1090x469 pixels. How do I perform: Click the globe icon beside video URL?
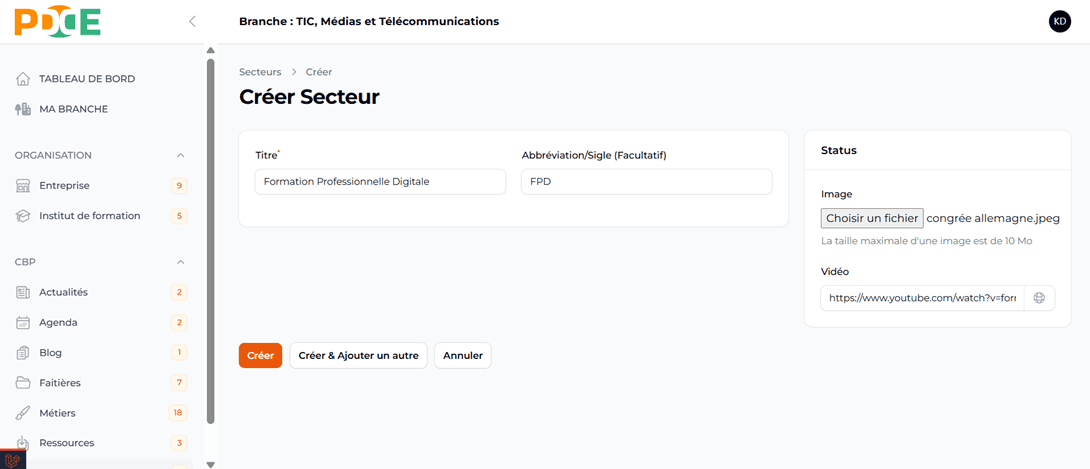tap(1039, 298)
